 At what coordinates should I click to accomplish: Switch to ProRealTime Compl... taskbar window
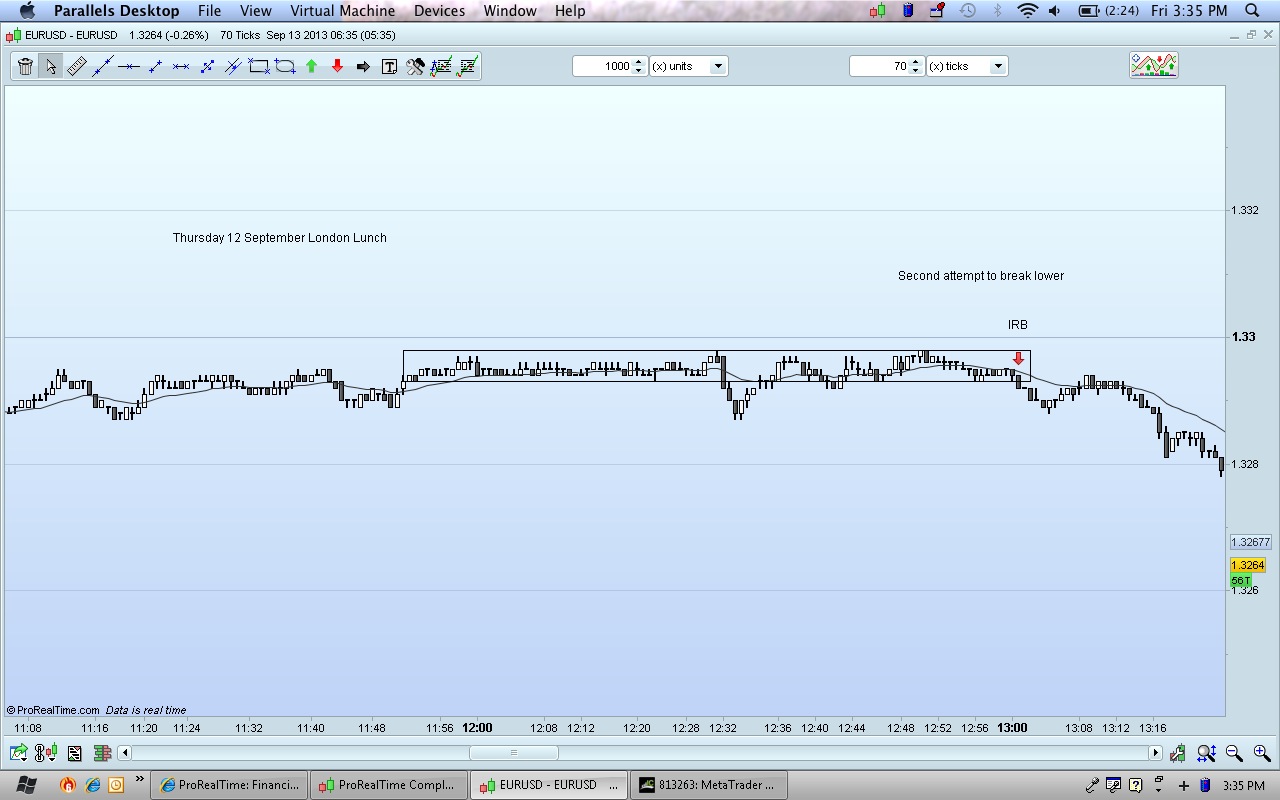tap(388, 785)
